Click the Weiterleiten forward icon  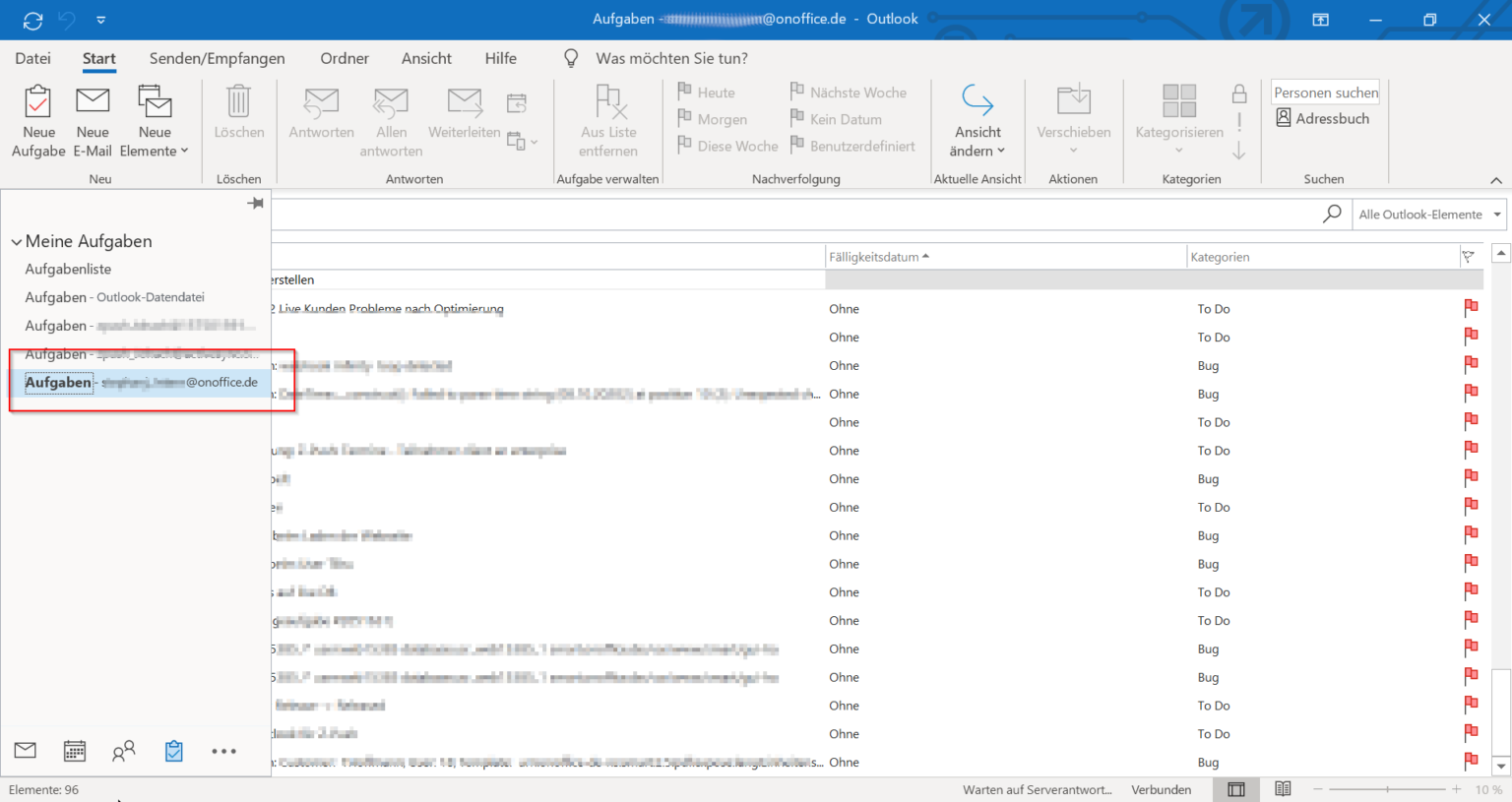pos(463,120)
